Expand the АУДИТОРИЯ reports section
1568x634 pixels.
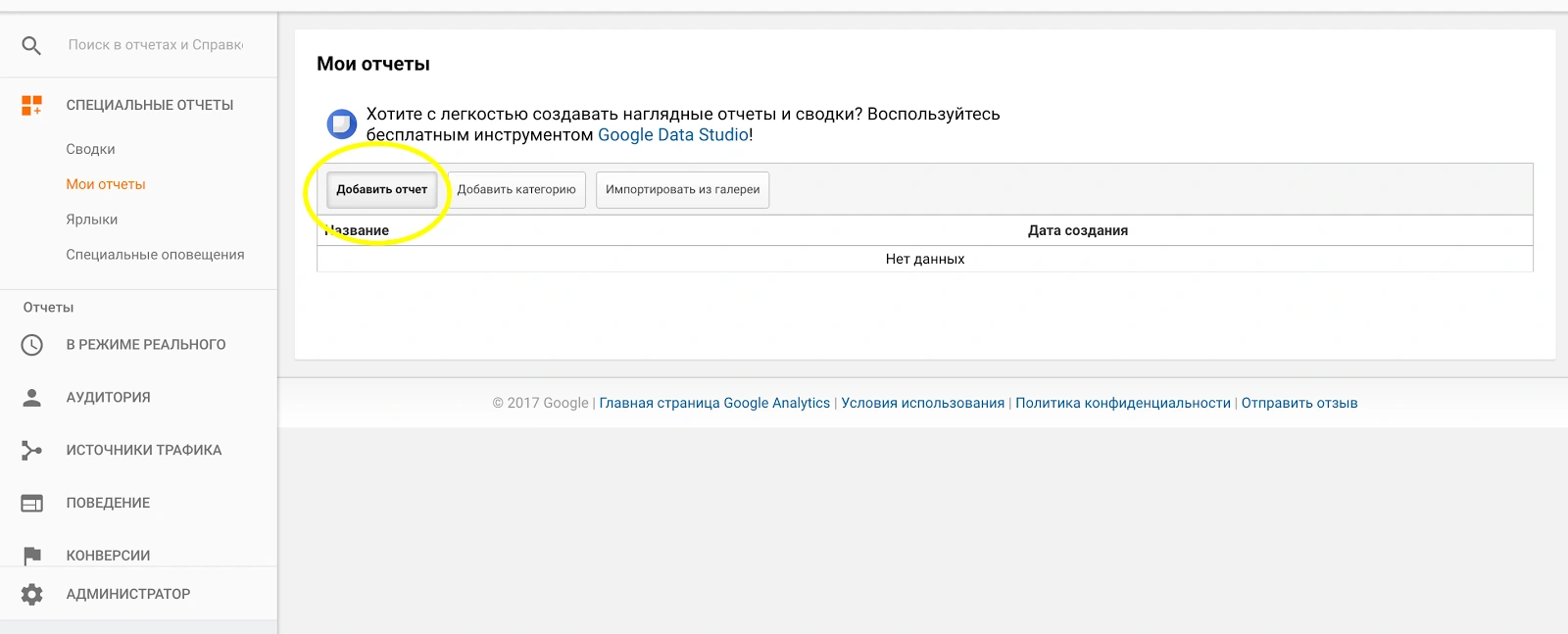point(108,397)
